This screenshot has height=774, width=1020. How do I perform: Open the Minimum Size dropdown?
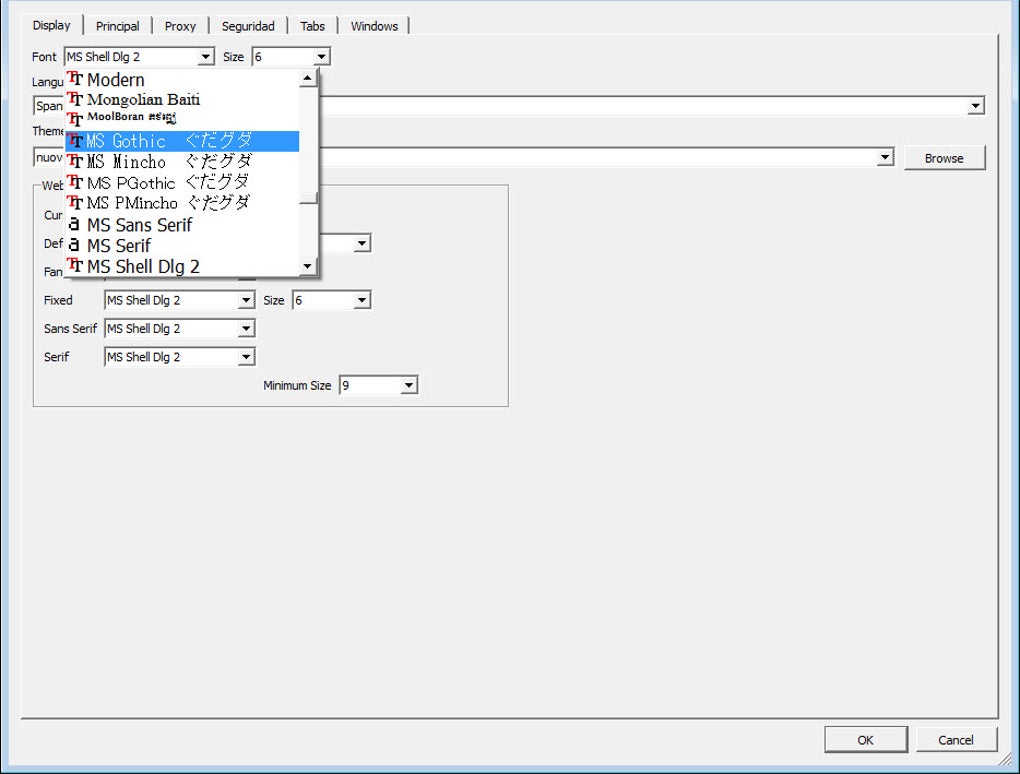click(409, 385)
